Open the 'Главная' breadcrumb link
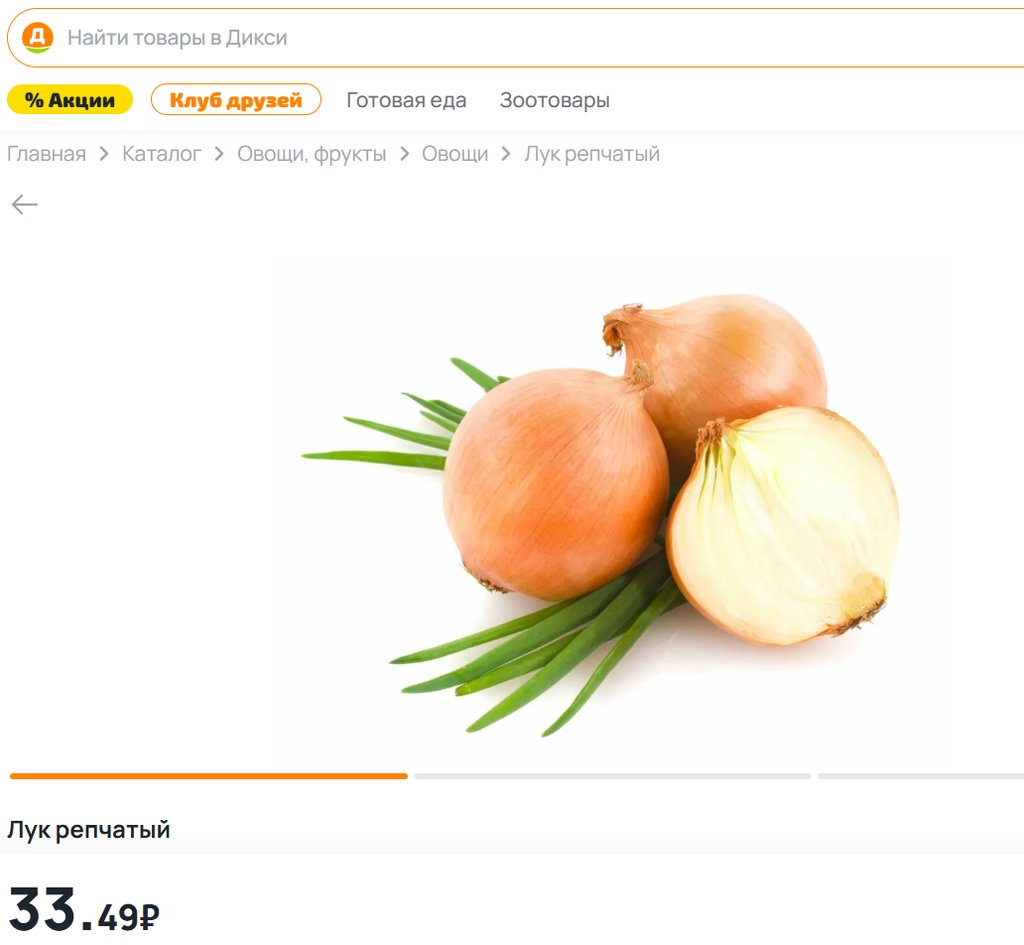Screen dimensions: 1024x945 pos(46,153)
